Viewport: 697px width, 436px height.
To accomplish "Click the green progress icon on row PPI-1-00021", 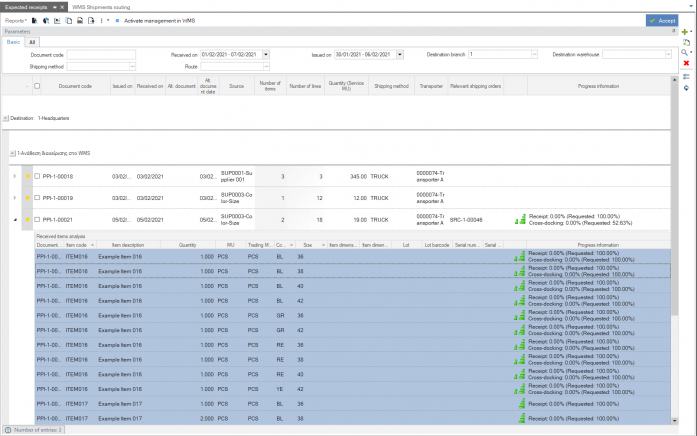I will pyautogui.click(x=520, y=219).
